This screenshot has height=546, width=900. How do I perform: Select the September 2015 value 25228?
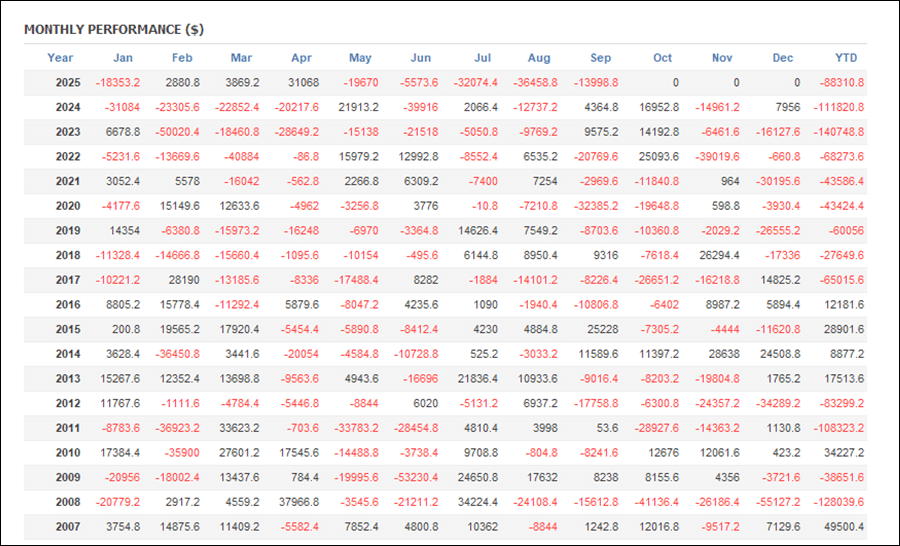pos(603,330)
